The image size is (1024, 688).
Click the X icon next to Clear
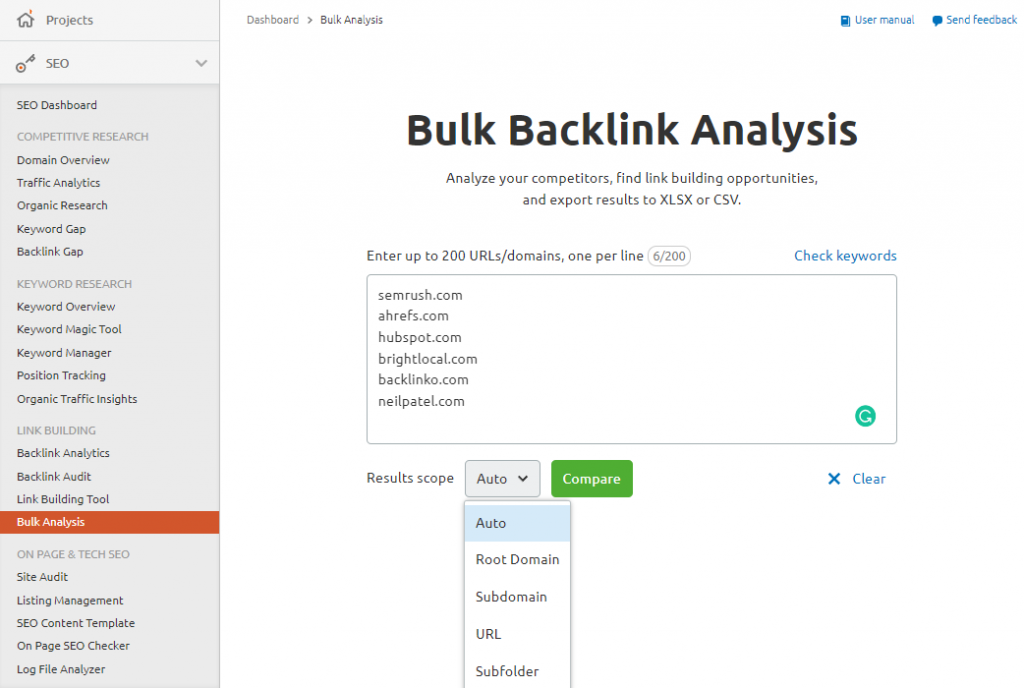coord(834,478)
